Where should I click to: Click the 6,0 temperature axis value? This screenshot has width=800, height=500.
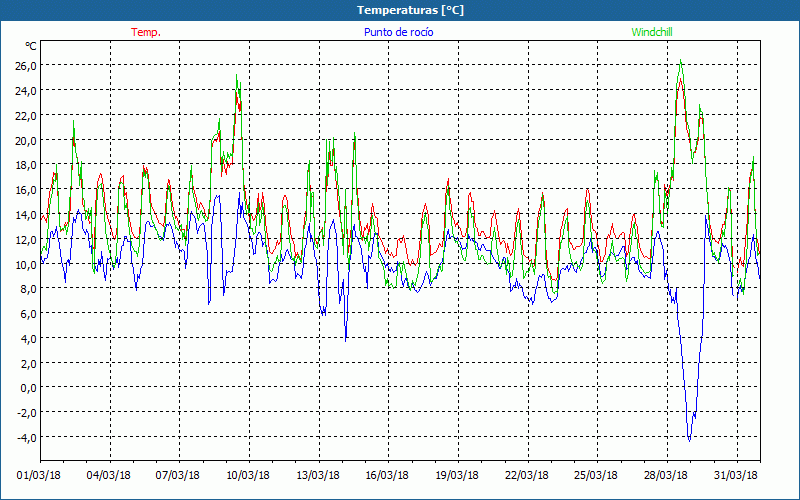pyautogui.click(x=28, y=314)
